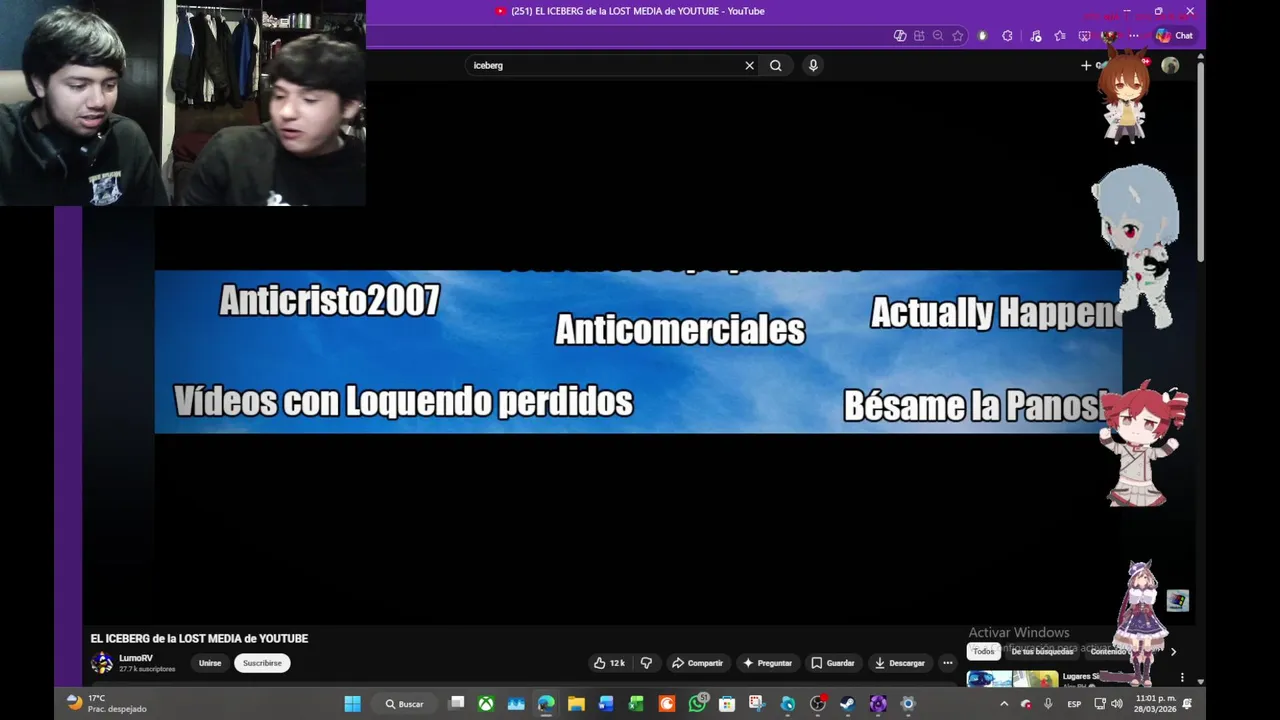
Task: Open the media control music icon
Action: [1035, 36]
